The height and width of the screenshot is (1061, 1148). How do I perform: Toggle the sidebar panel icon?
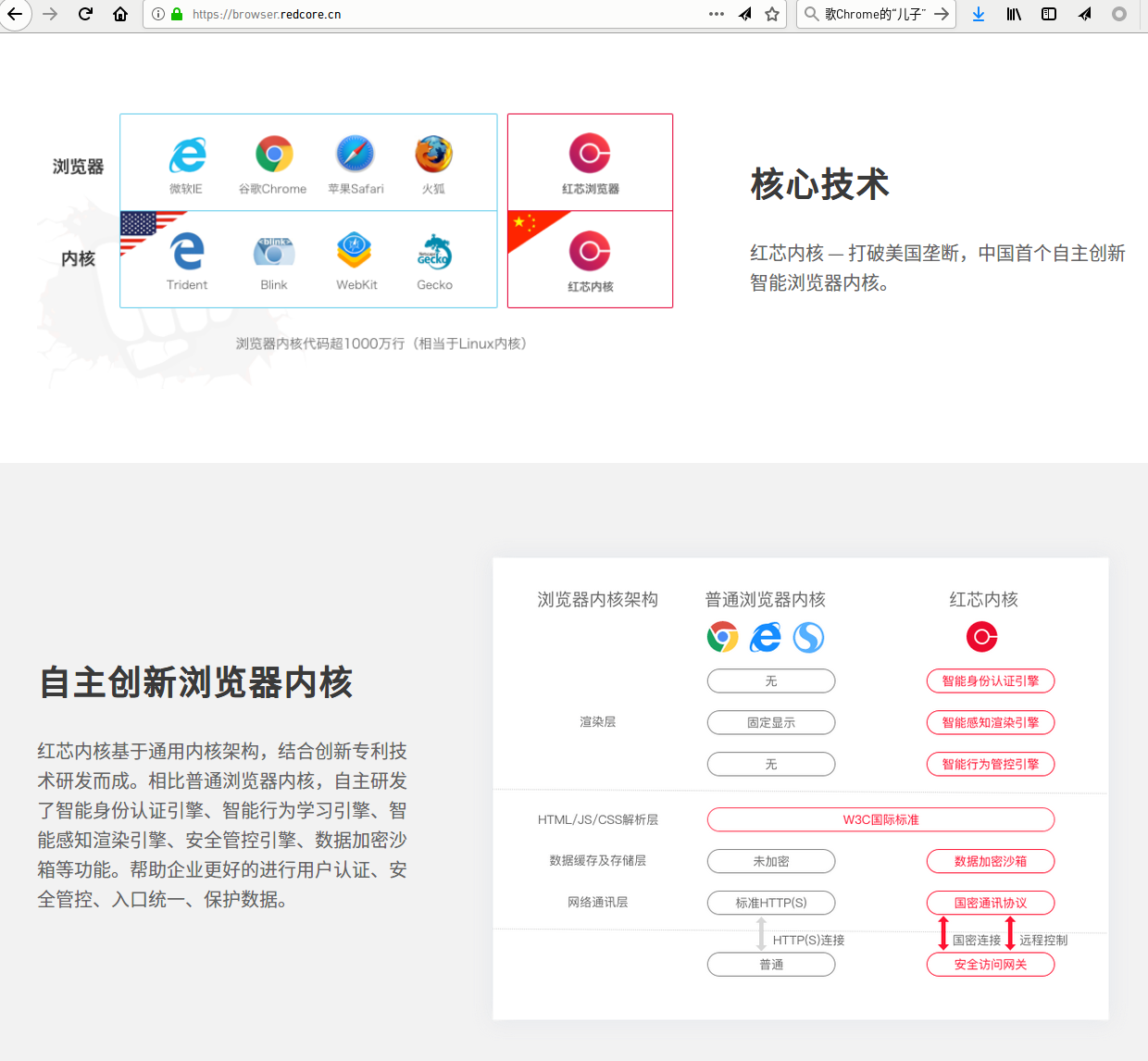pyautogui.click(x=1049, y=14)
